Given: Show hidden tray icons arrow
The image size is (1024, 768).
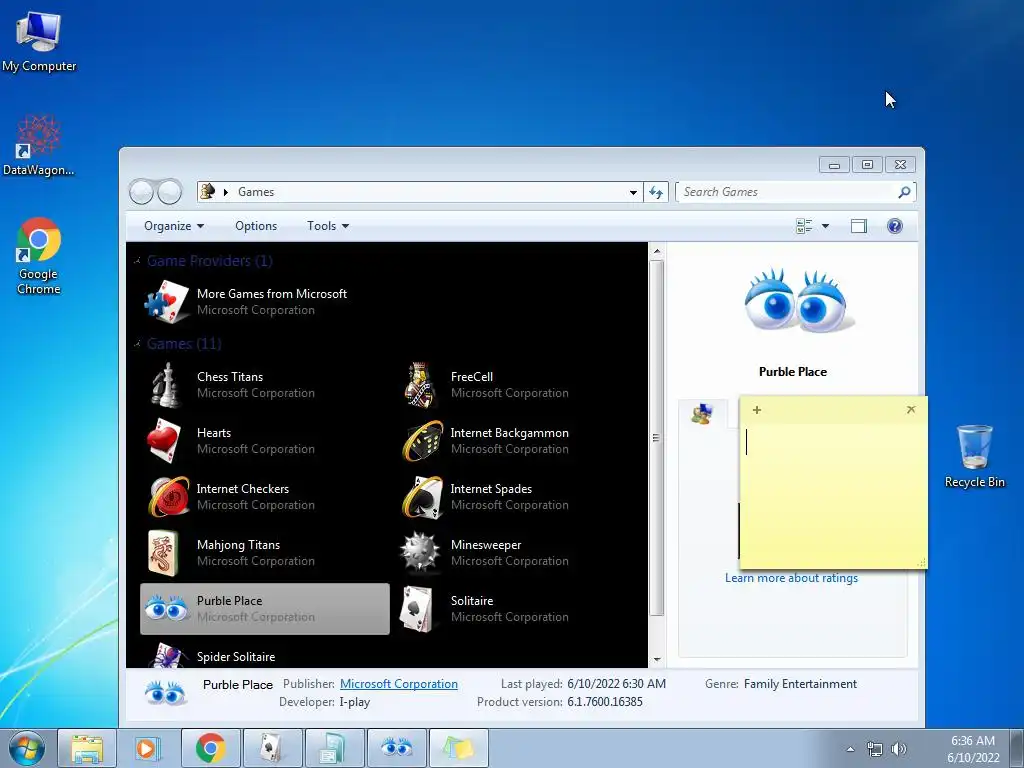Looking at the screenshot, I should 850,749.
